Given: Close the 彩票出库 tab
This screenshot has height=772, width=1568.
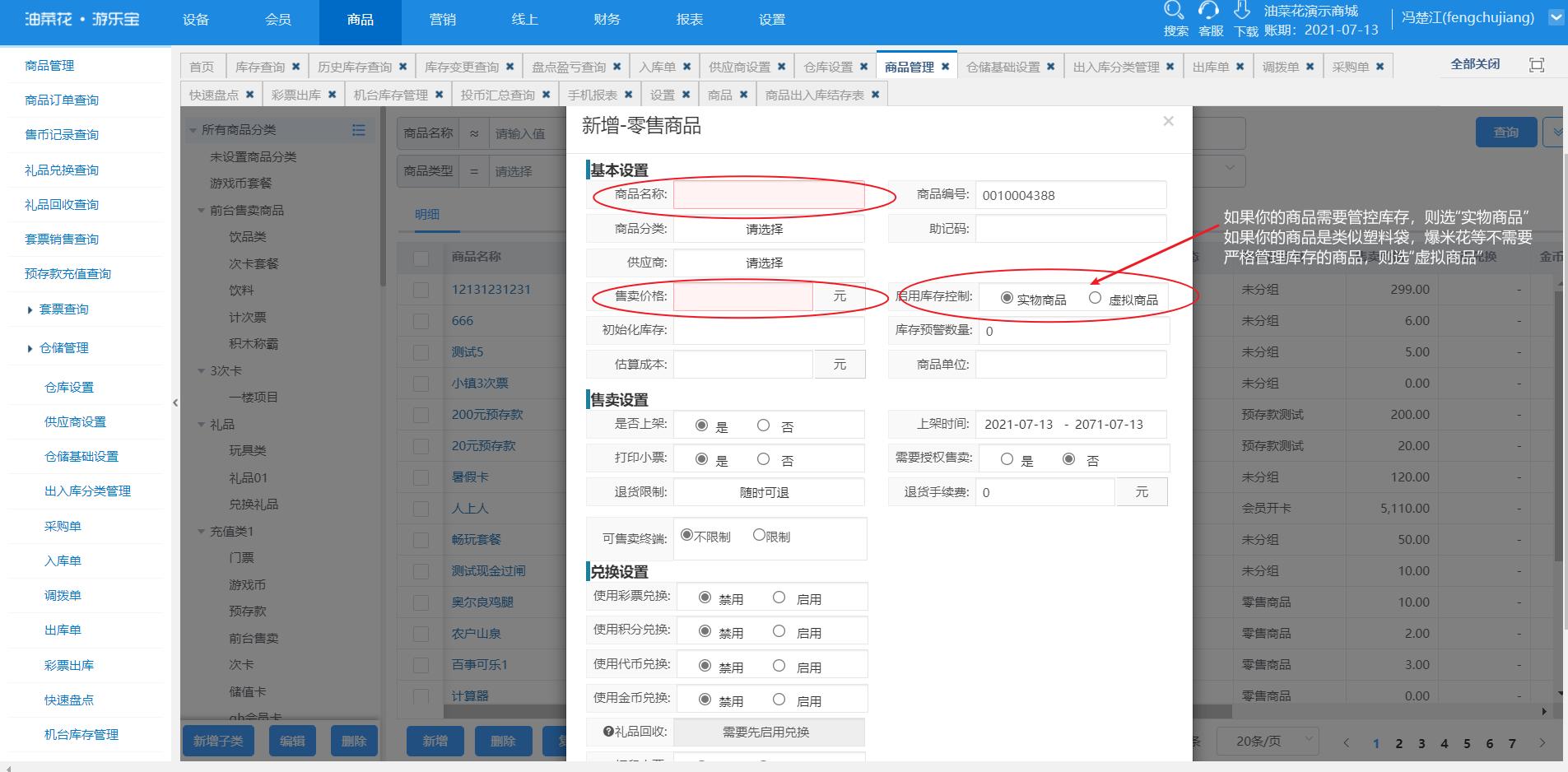Looking at the screenshot, I should pyautogui.click(x=332, y=95).
